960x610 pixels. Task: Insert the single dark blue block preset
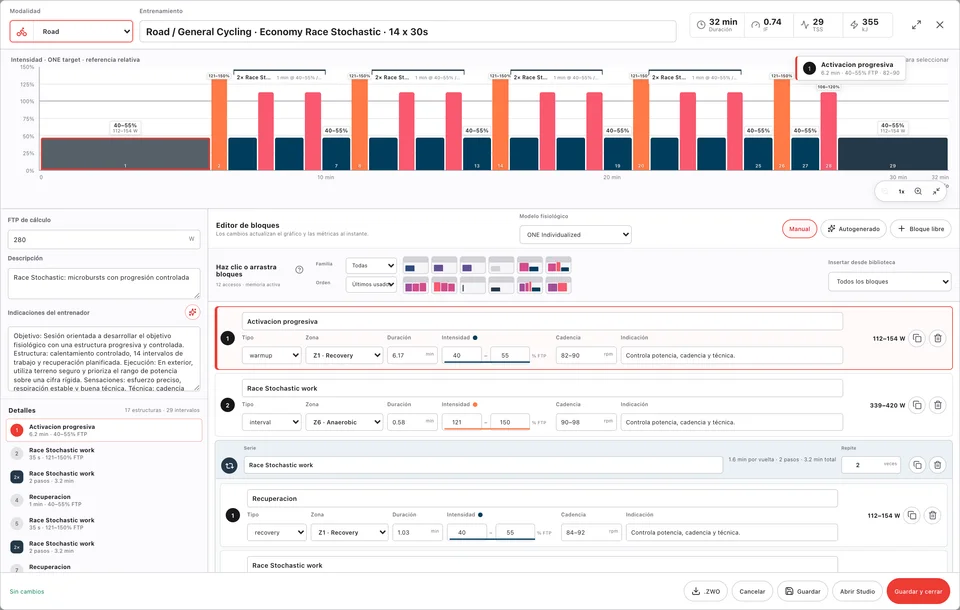[416, 265]
